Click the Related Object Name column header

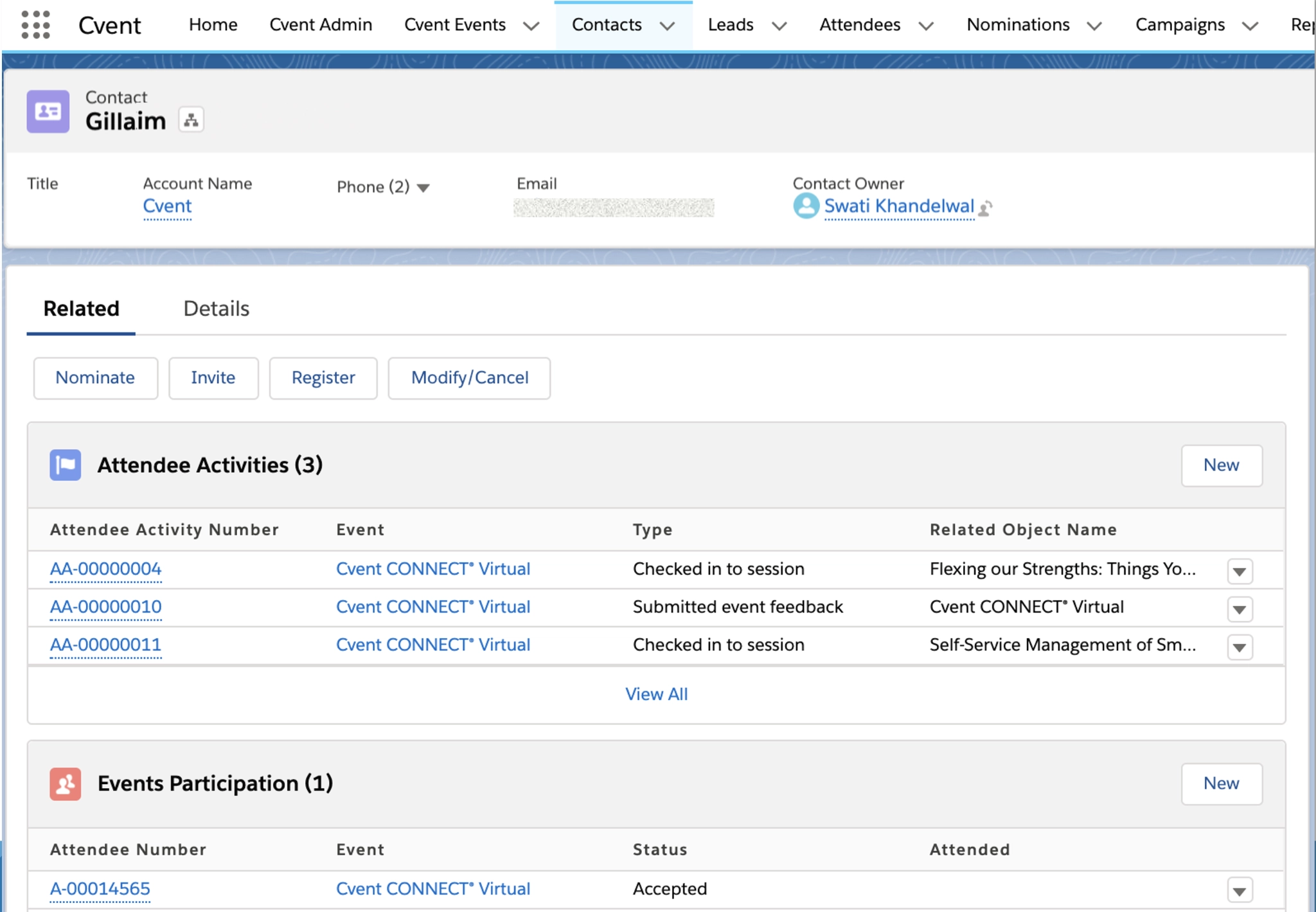(x=1023, y=530)
